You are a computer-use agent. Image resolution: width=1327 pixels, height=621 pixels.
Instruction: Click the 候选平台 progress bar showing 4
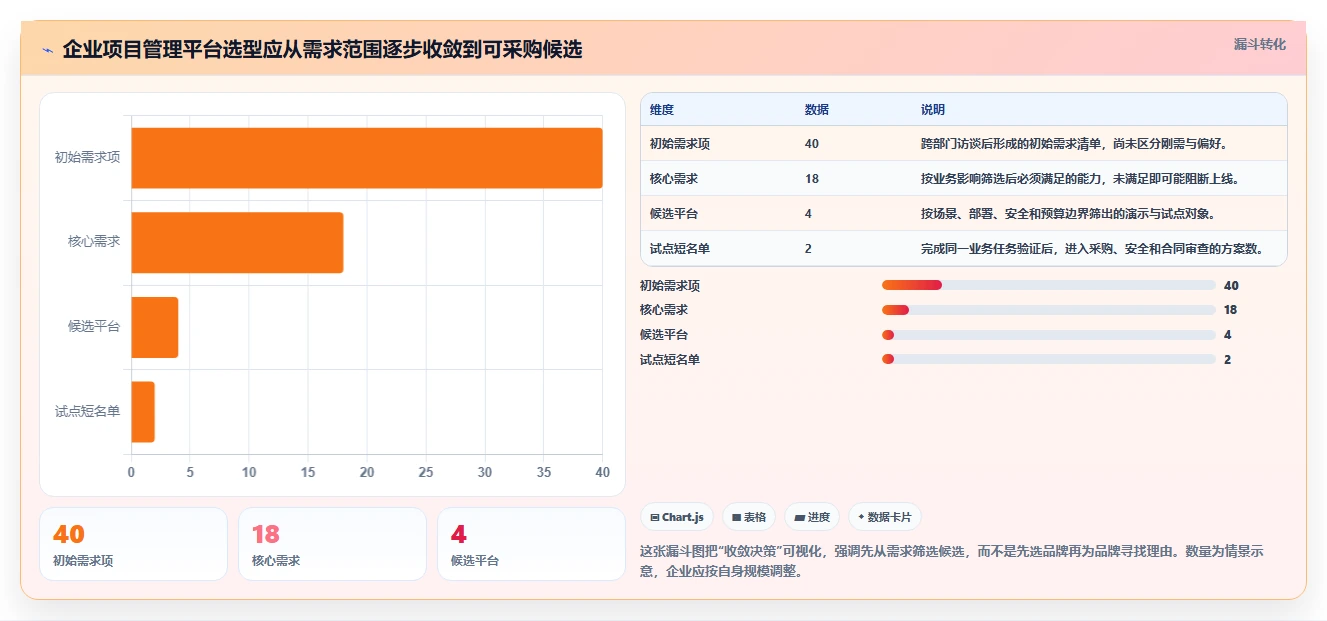tap(1048, 335)
